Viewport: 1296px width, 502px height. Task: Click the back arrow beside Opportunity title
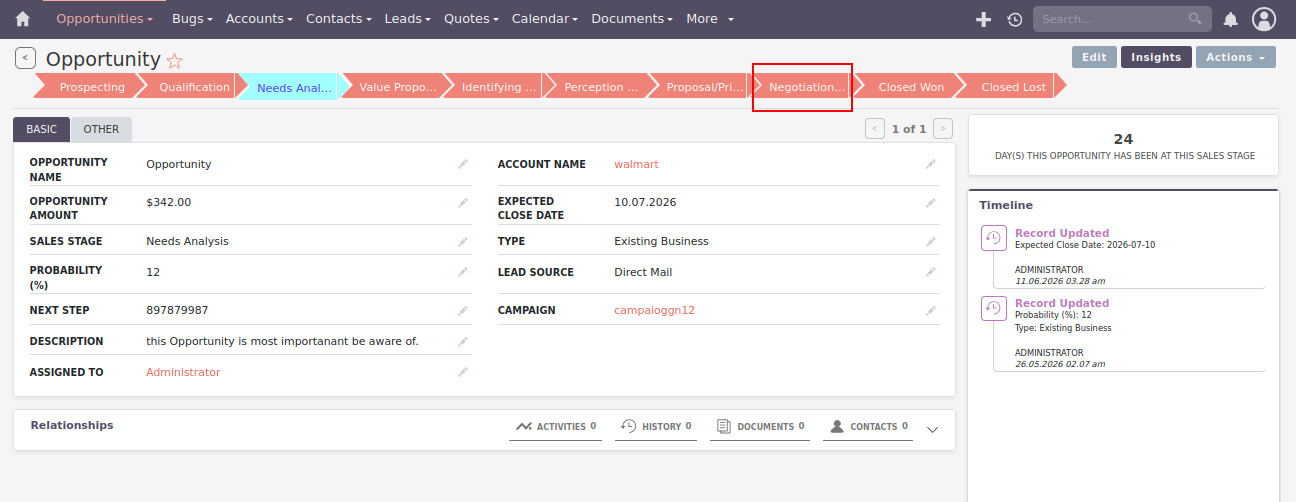[x=25, y=58]
